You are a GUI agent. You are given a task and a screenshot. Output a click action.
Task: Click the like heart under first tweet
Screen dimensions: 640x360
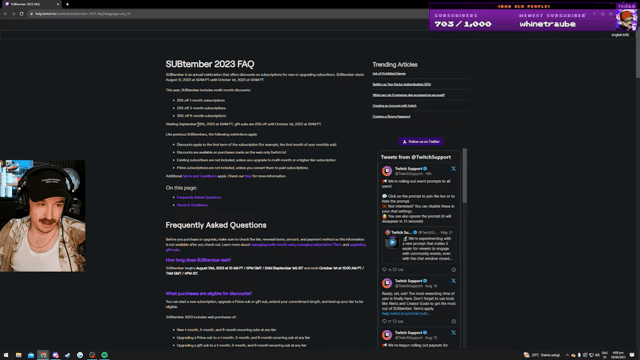click(x=395, y=270)
